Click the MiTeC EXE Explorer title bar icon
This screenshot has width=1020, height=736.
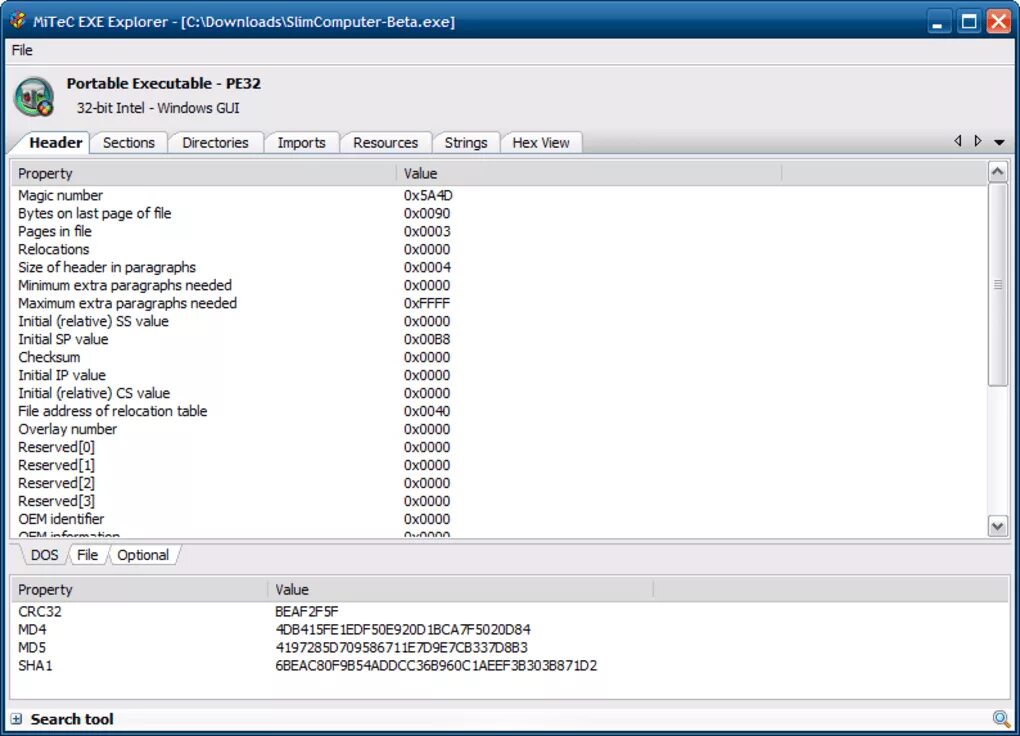(18, 21)
